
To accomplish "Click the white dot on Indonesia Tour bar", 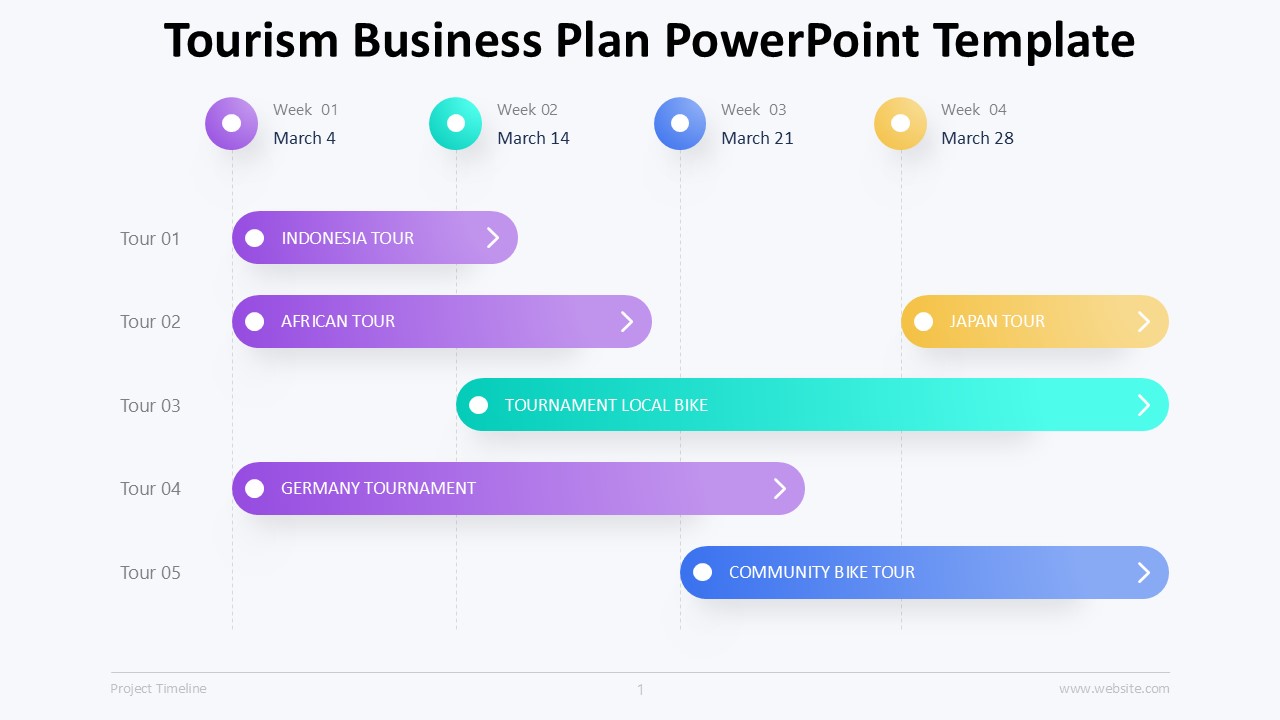I will click(255, 238).
